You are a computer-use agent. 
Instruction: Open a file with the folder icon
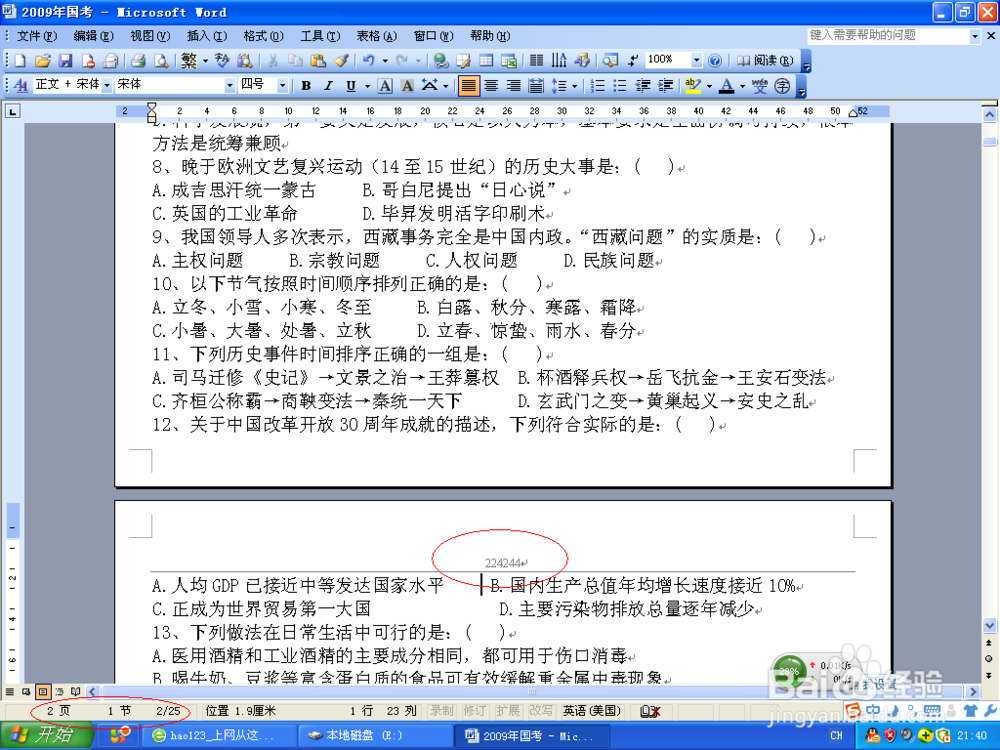coord(43,61)
